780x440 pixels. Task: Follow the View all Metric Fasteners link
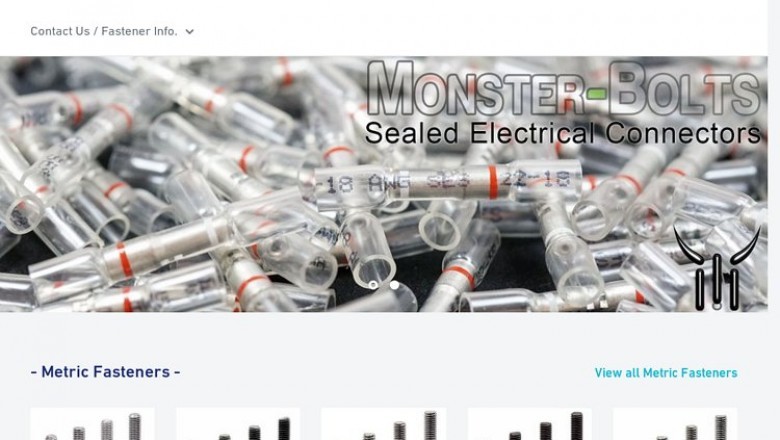(x=666, y=373)
